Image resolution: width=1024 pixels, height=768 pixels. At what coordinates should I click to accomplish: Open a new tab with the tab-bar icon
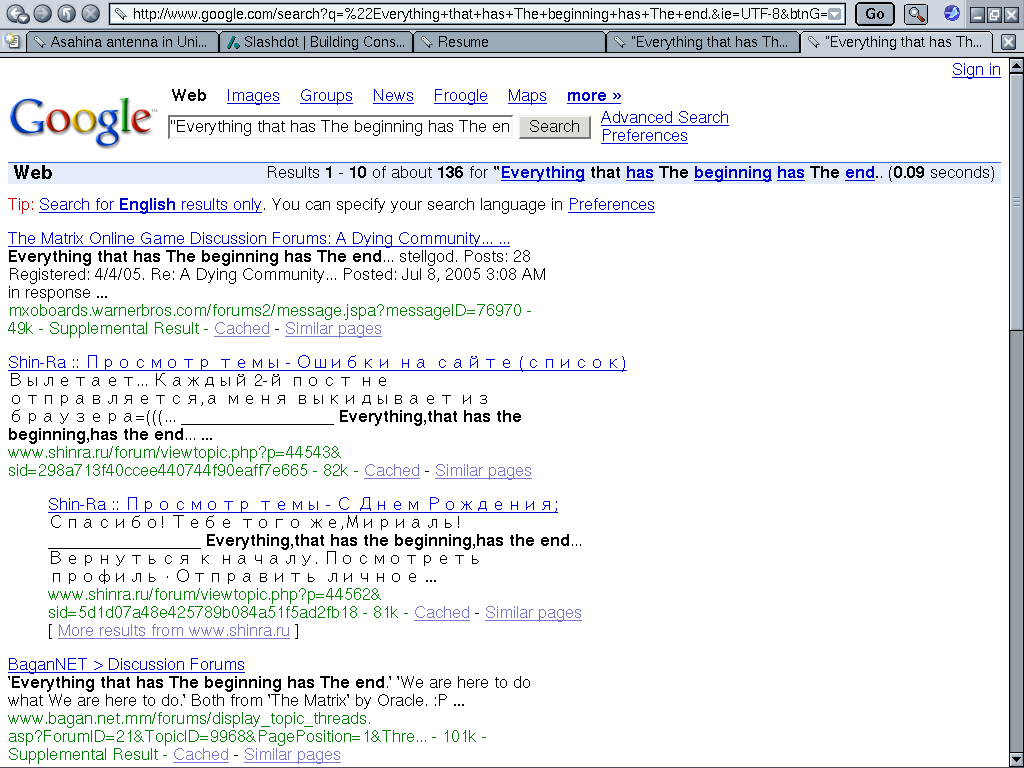[12, 42]
